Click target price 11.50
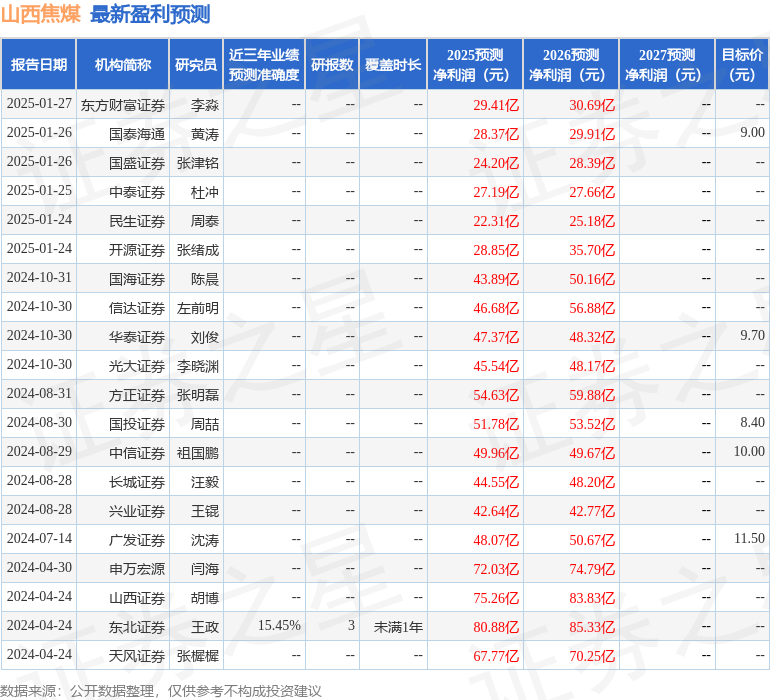 tap(749, 538)
